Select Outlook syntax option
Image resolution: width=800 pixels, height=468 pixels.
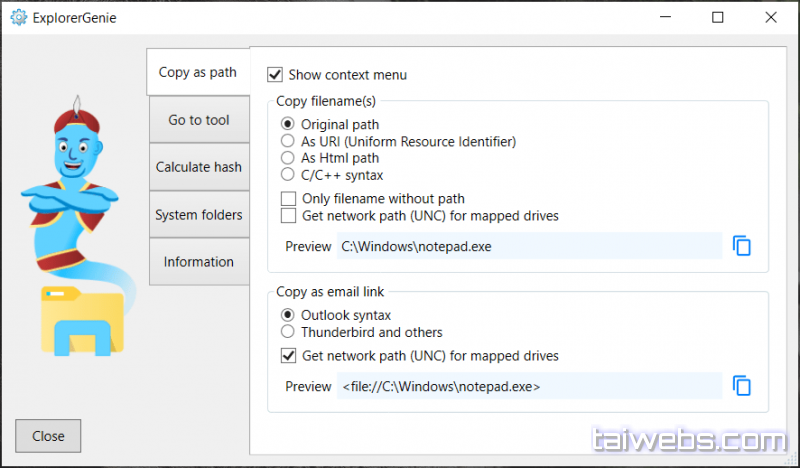coord(288,315)
